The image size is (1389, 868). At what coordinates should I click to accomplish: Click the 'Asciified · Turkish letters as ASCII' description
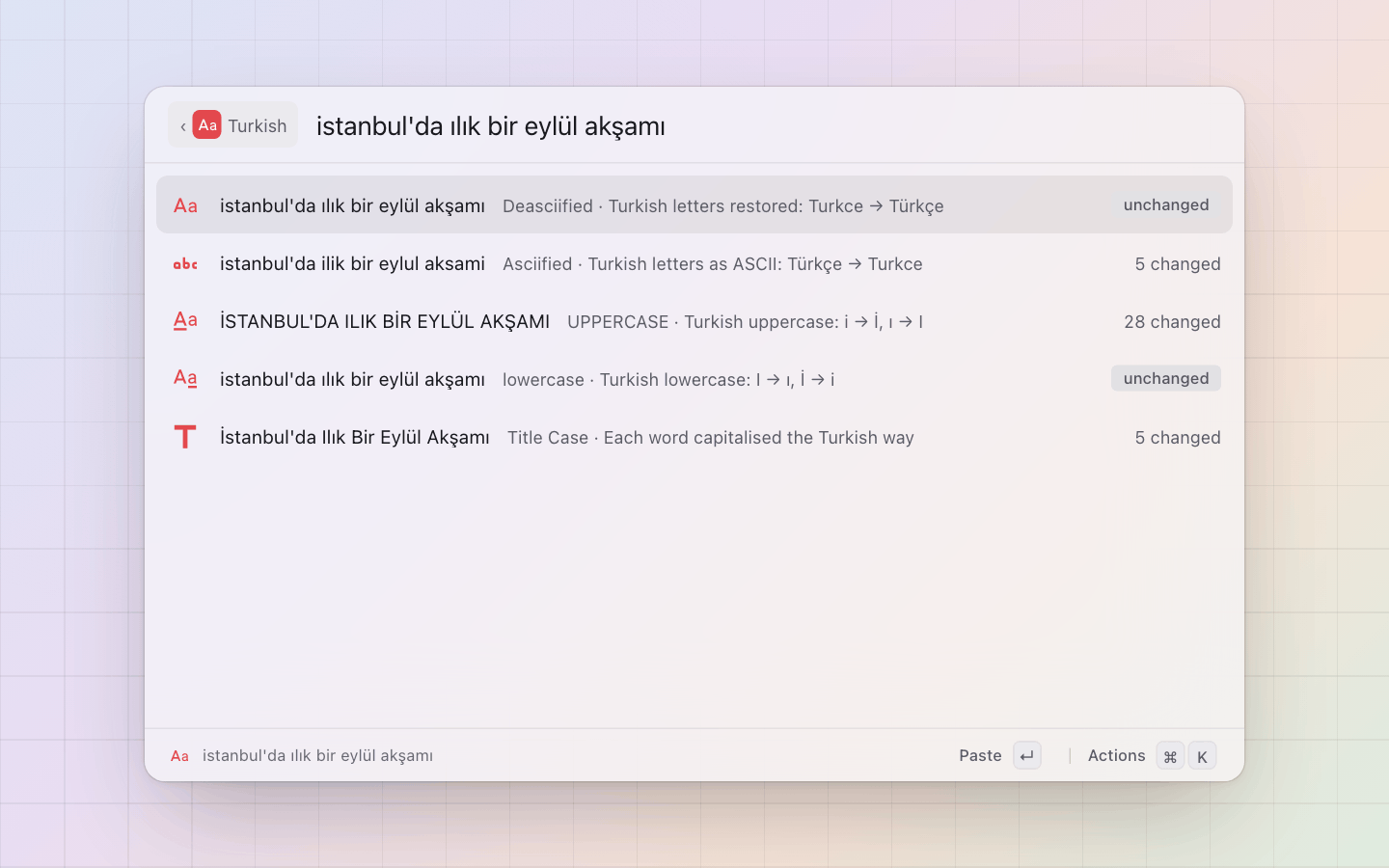coord(713,264)
